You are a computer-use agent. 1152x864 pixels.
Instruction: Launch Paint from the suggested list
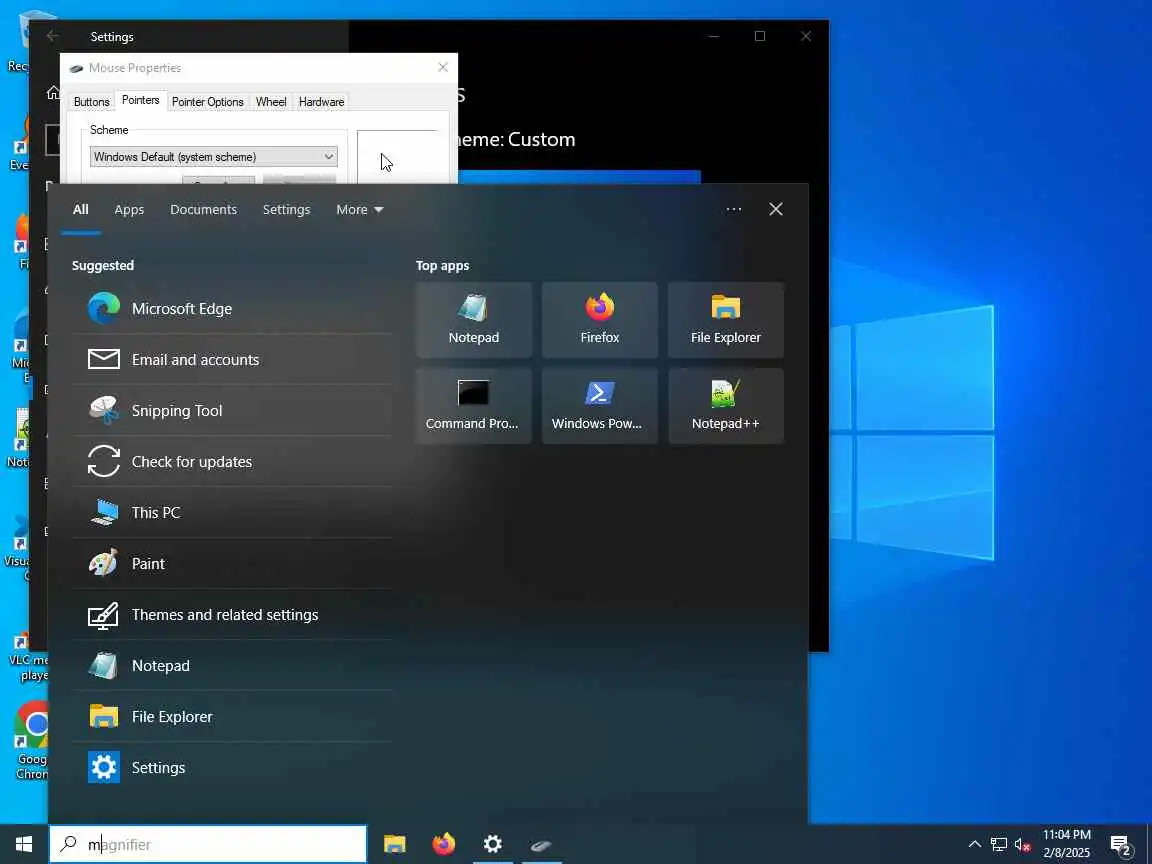[232, 564]
